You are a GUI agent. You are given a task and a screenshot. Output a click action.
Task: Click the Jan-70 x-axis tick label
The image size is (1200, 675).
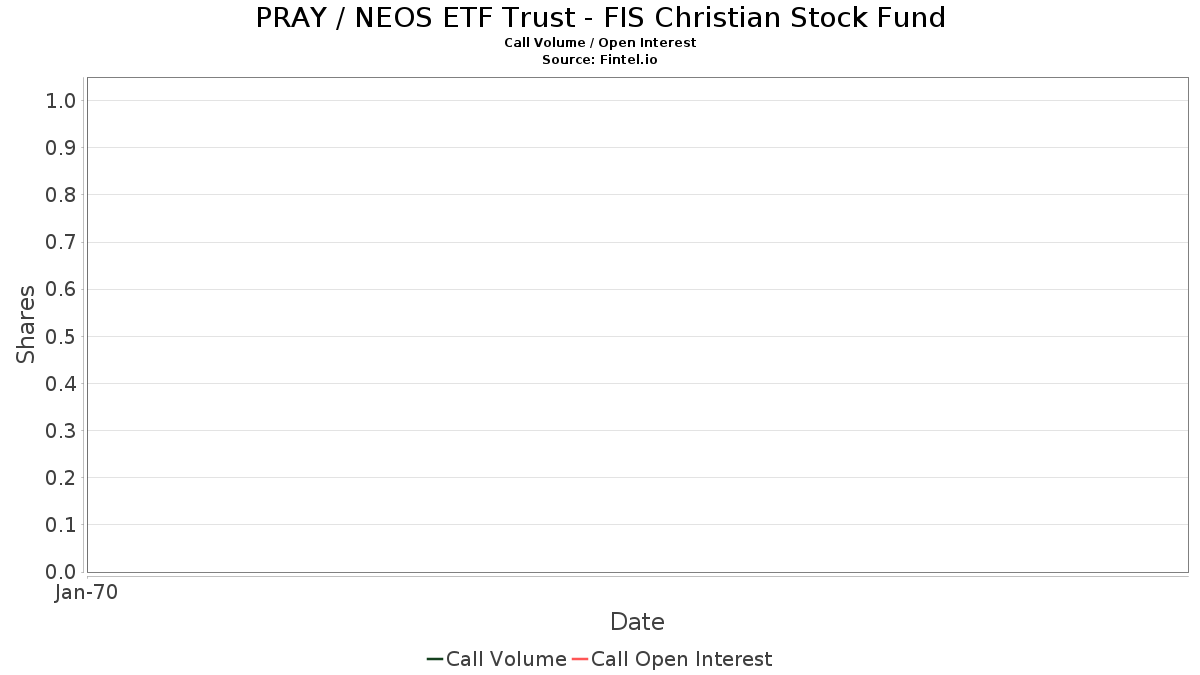87,593
